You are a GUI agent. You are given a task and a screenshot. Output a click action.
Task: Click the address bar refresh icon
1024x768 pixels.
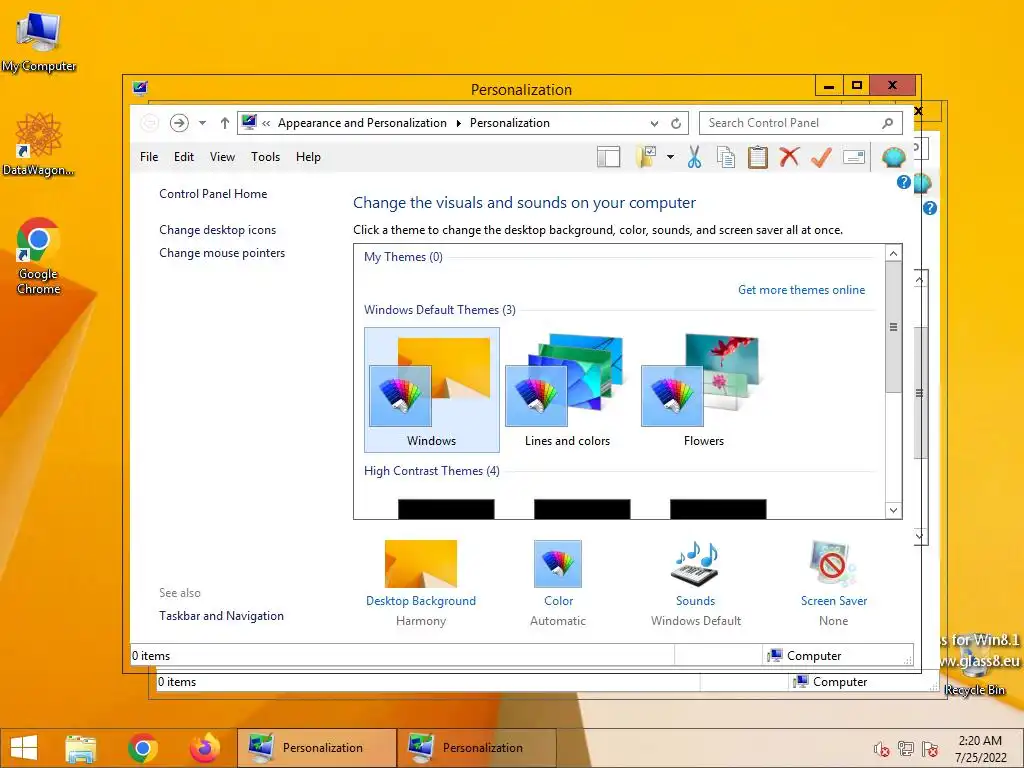[x=676, y=123]
